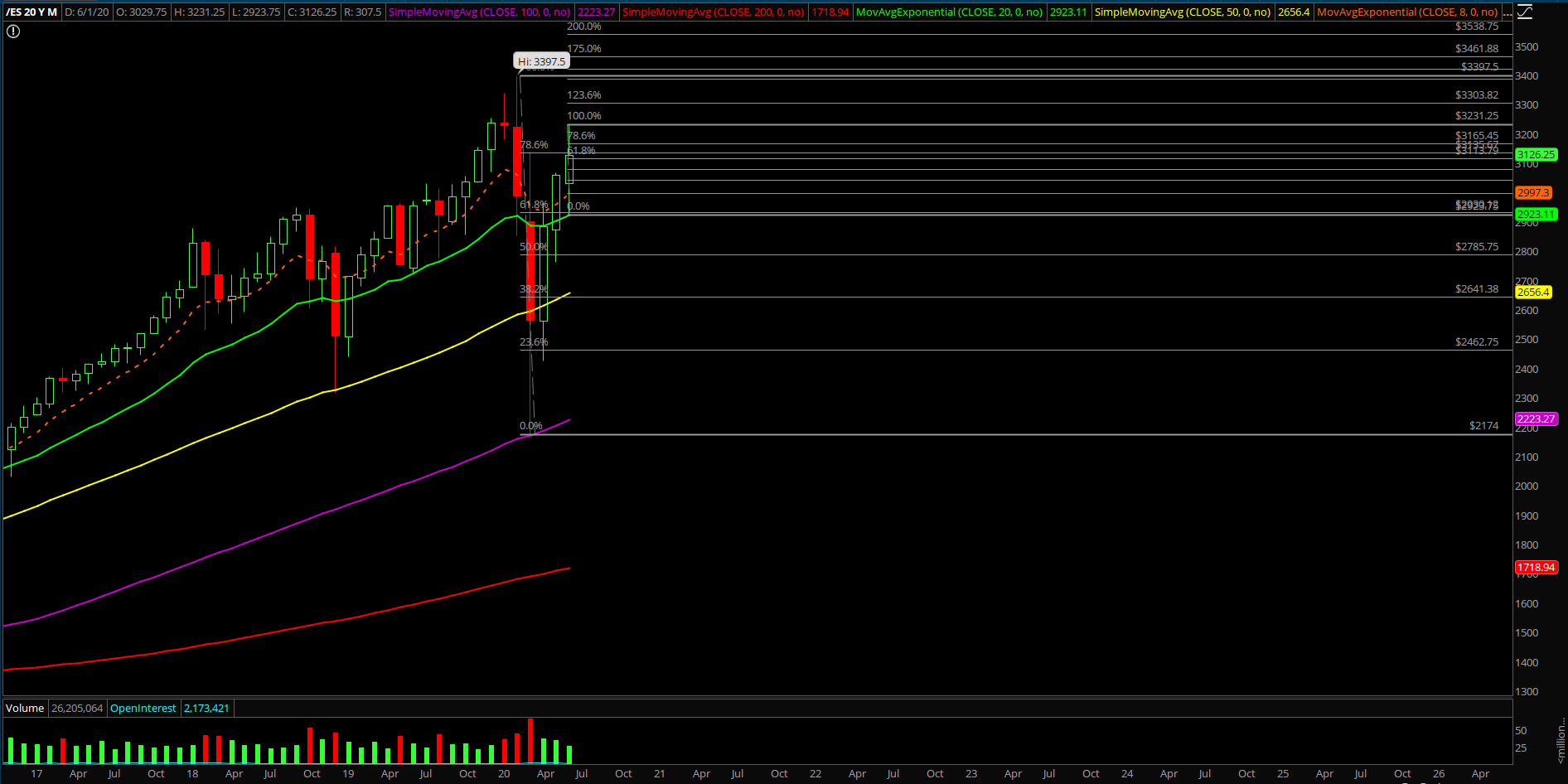This screenshot has height=784, width=1568.
Task: Open SimpleMovingAvg (CLOSE, 200) study label
Action: point(714,12)
